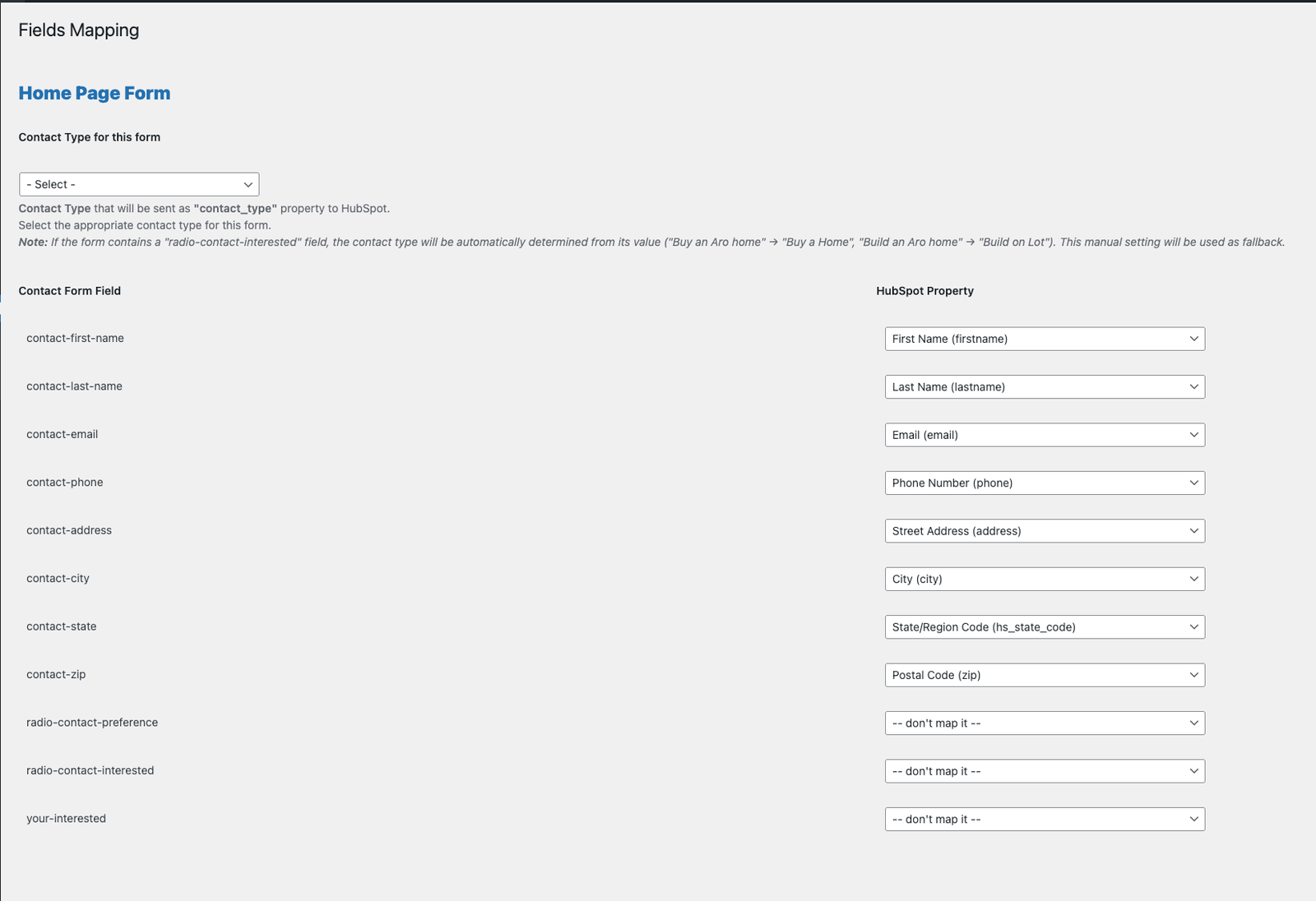
Task: Select the contact-email field label
Action: pyautogui.click(x=62, y=435)
